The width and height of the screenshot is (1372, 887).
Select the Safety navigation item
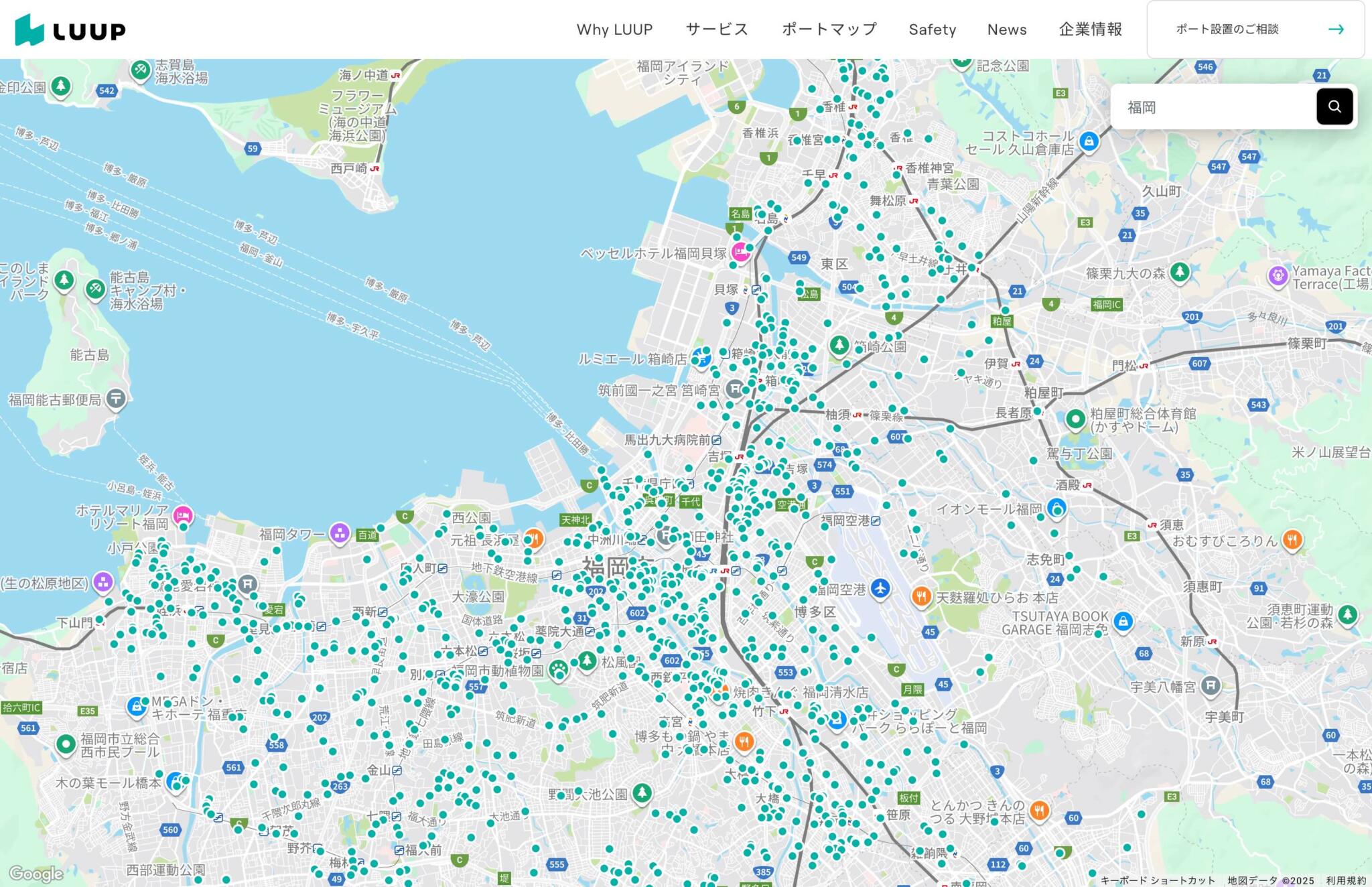pos(933,29)
